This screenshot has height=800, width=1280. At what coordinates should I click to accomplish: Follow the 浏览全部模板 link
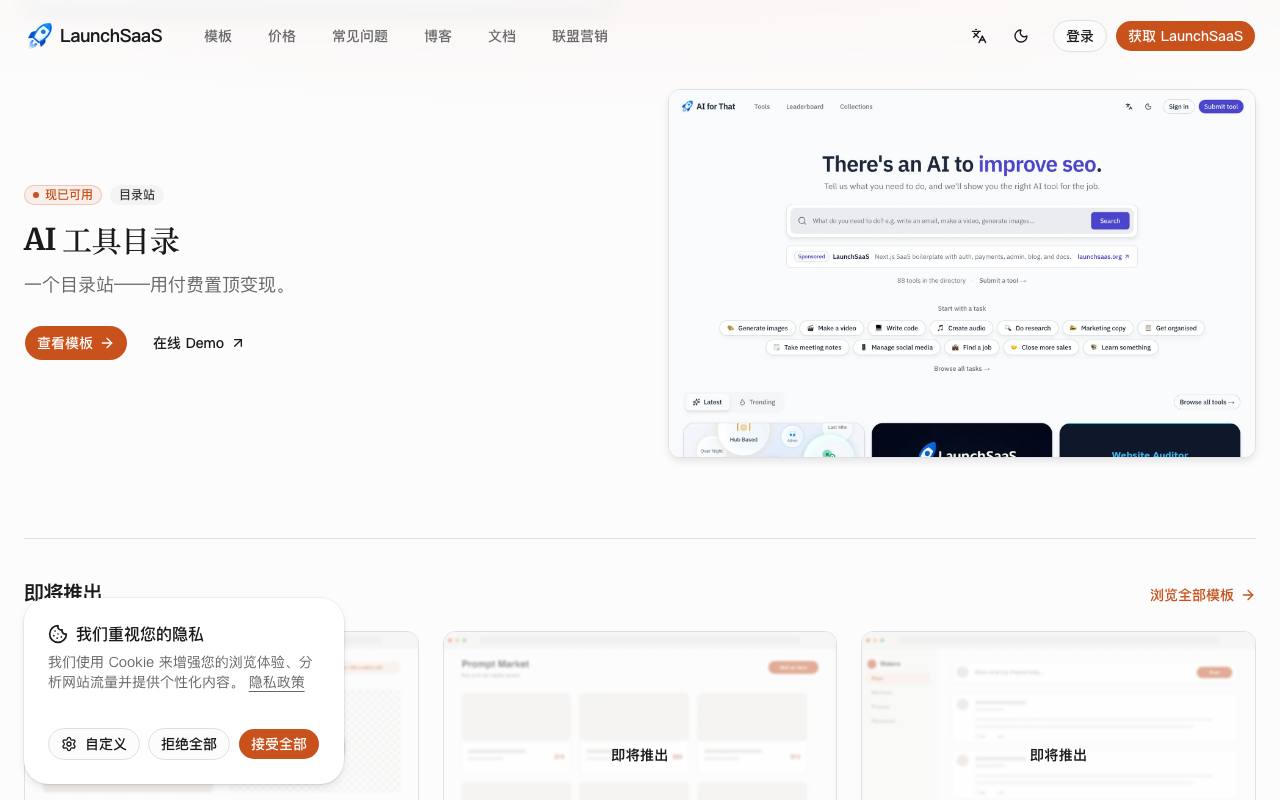[1202, 595]
